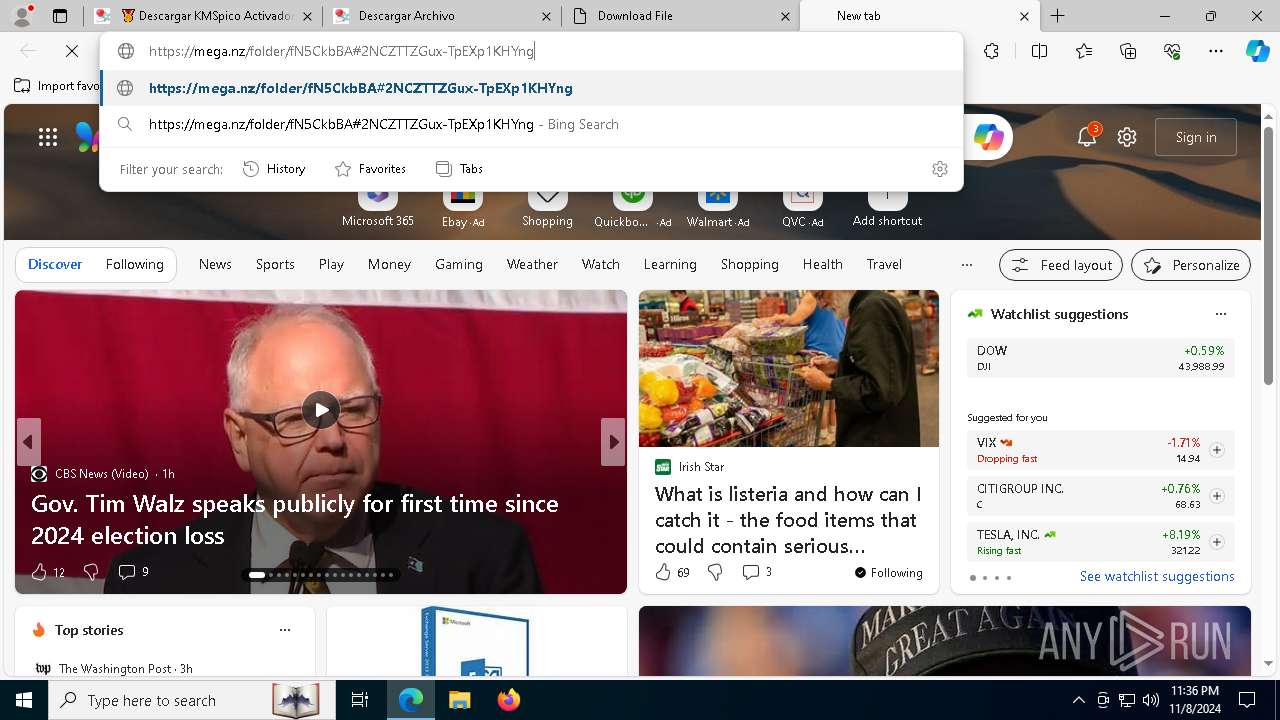1280x720 pixels.
Task: Open the Copilot button on the new tab page
Action: coord(988,137)
